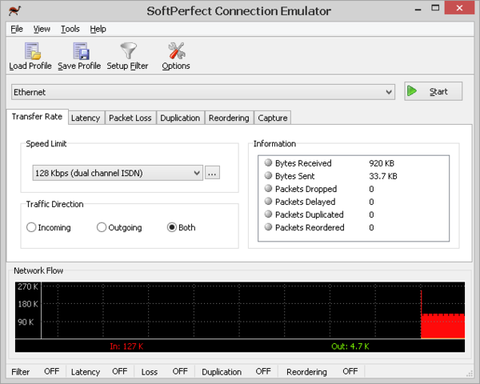The height and width of the screenshot is (384, 480).
Task: Expand the Ethernet adapter dropdown
Action: 203,92
